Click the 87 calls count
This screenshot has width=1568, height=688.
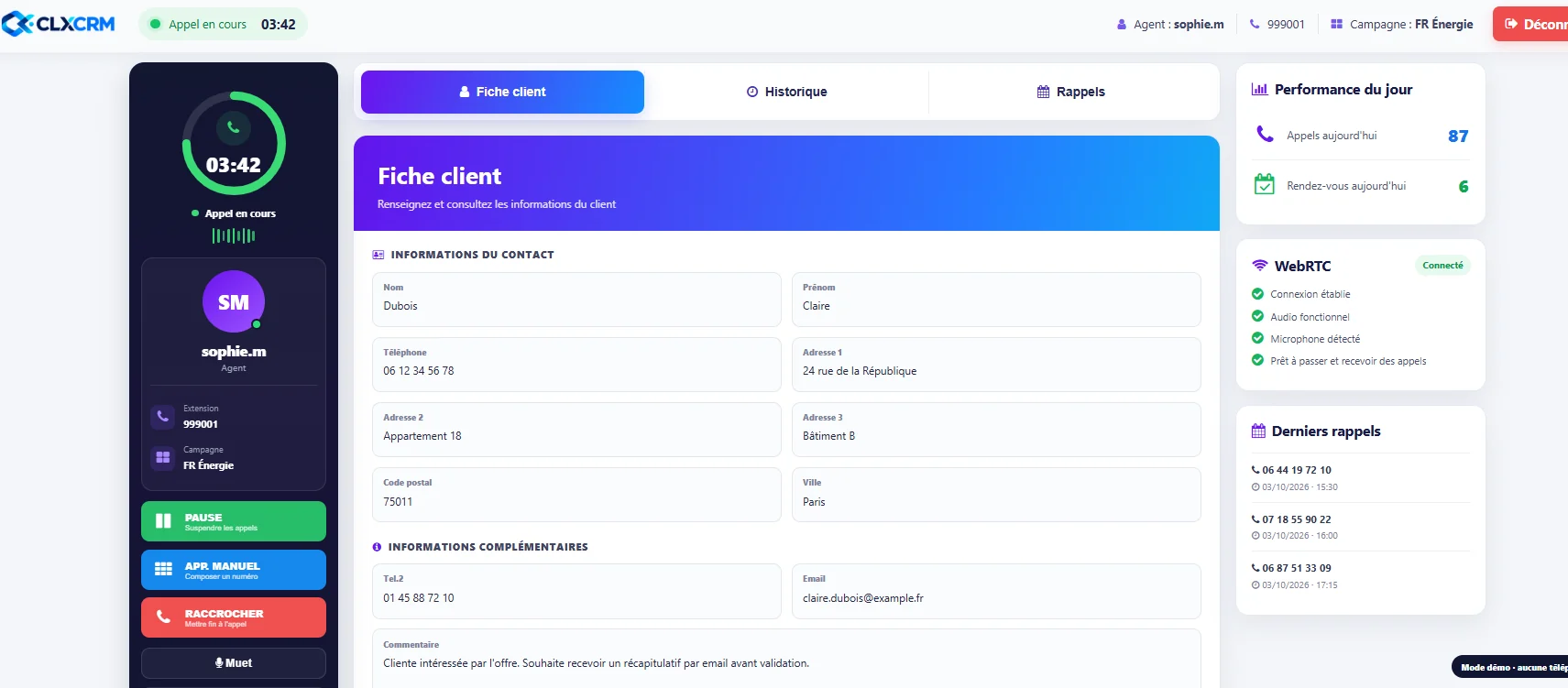(x=1458, y=136)
